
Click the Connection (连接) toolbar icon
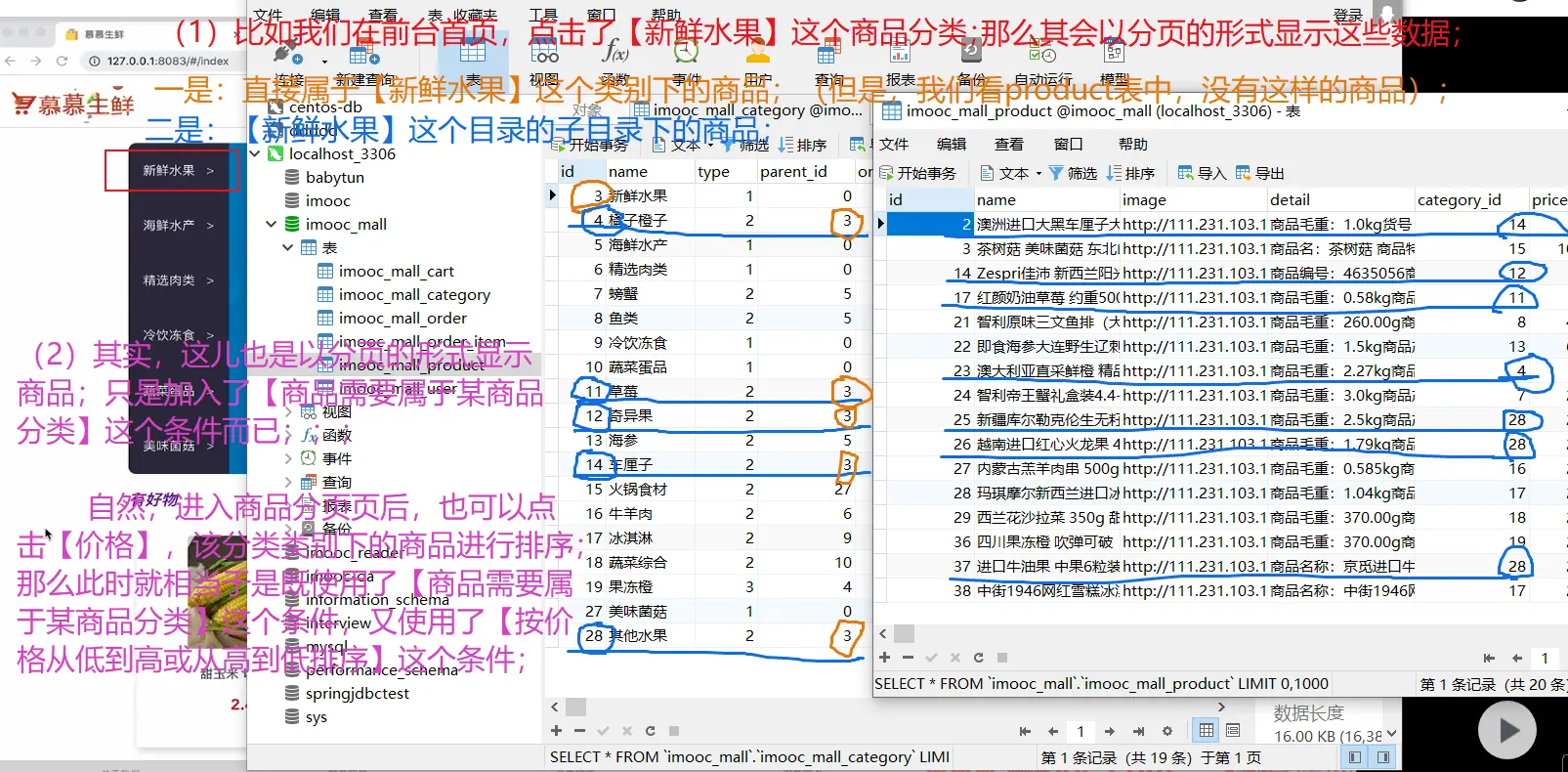[288, 51]
